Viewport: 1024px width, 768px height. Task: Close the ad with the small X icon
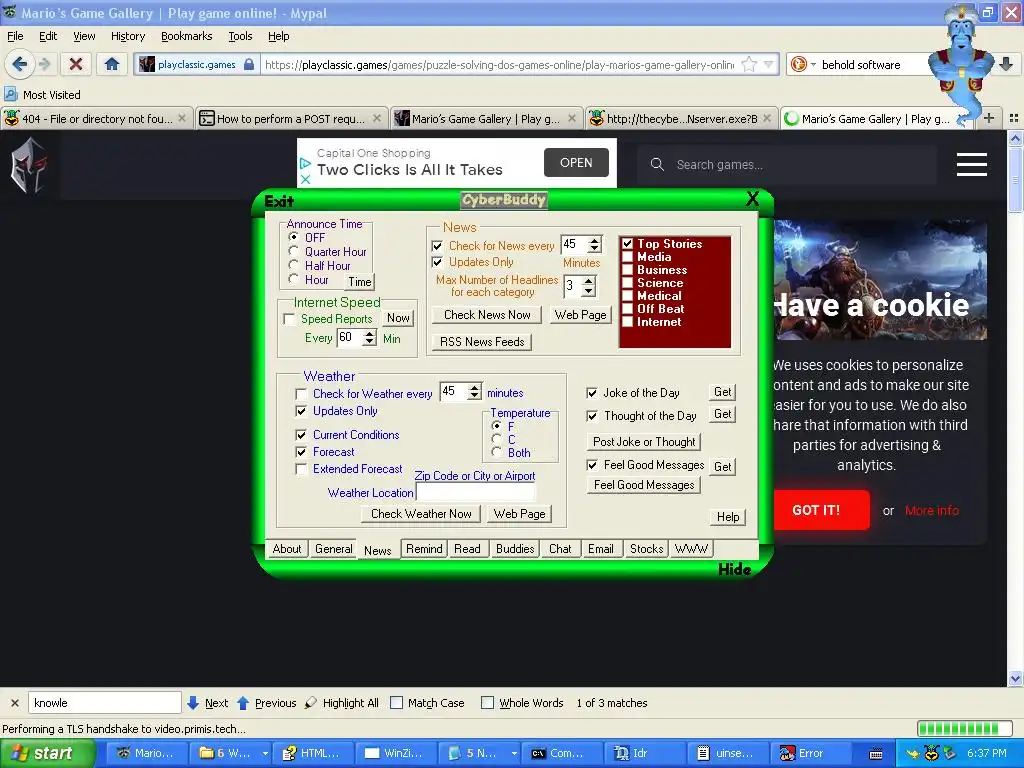pyautogui.click(x=305, y=179)
